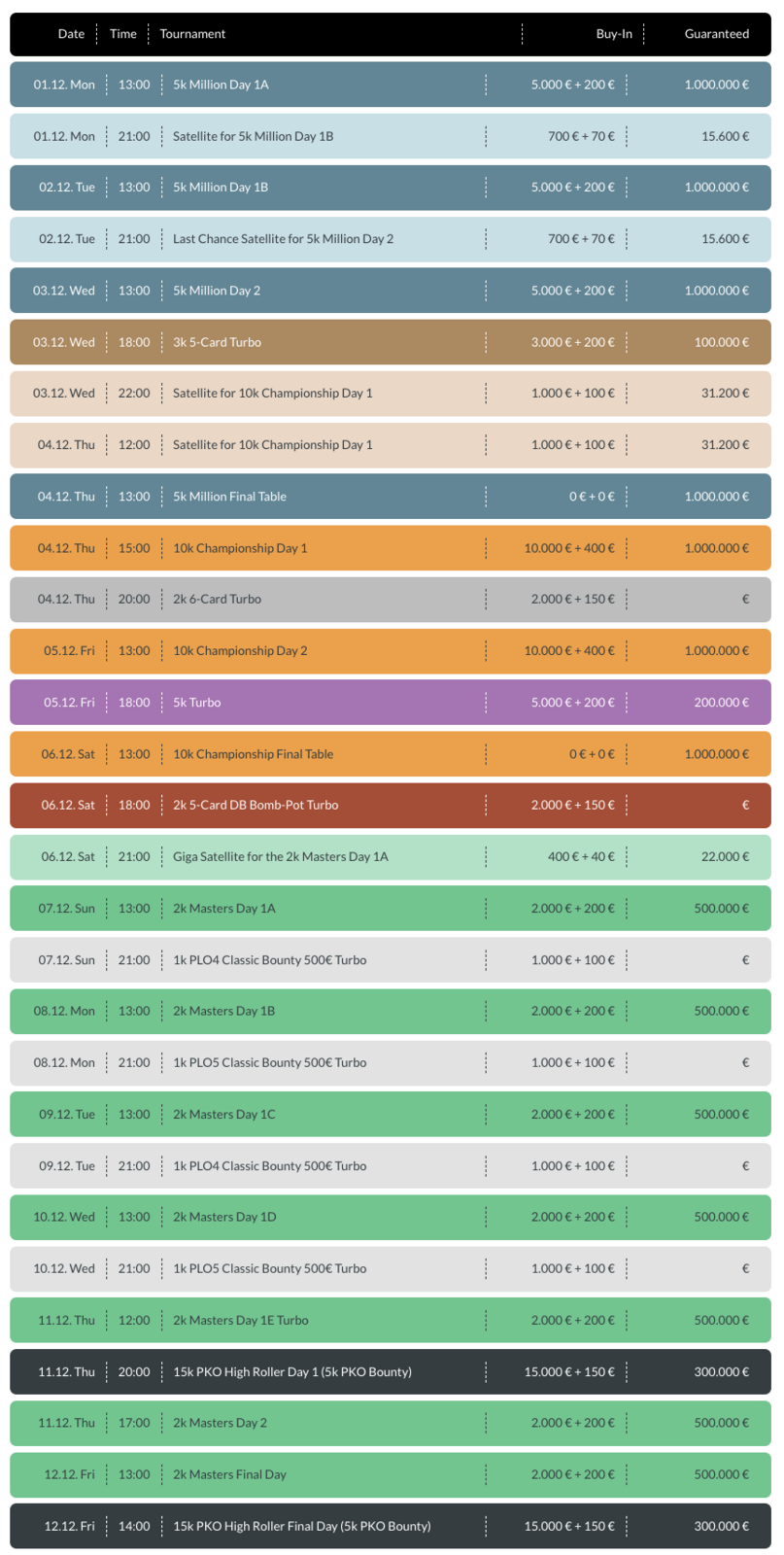Viewport: 784px width, 1555px height.
Task: Select 2k 5-Card DB Bomb-Pot Turbo
Action: click(256, 806)
